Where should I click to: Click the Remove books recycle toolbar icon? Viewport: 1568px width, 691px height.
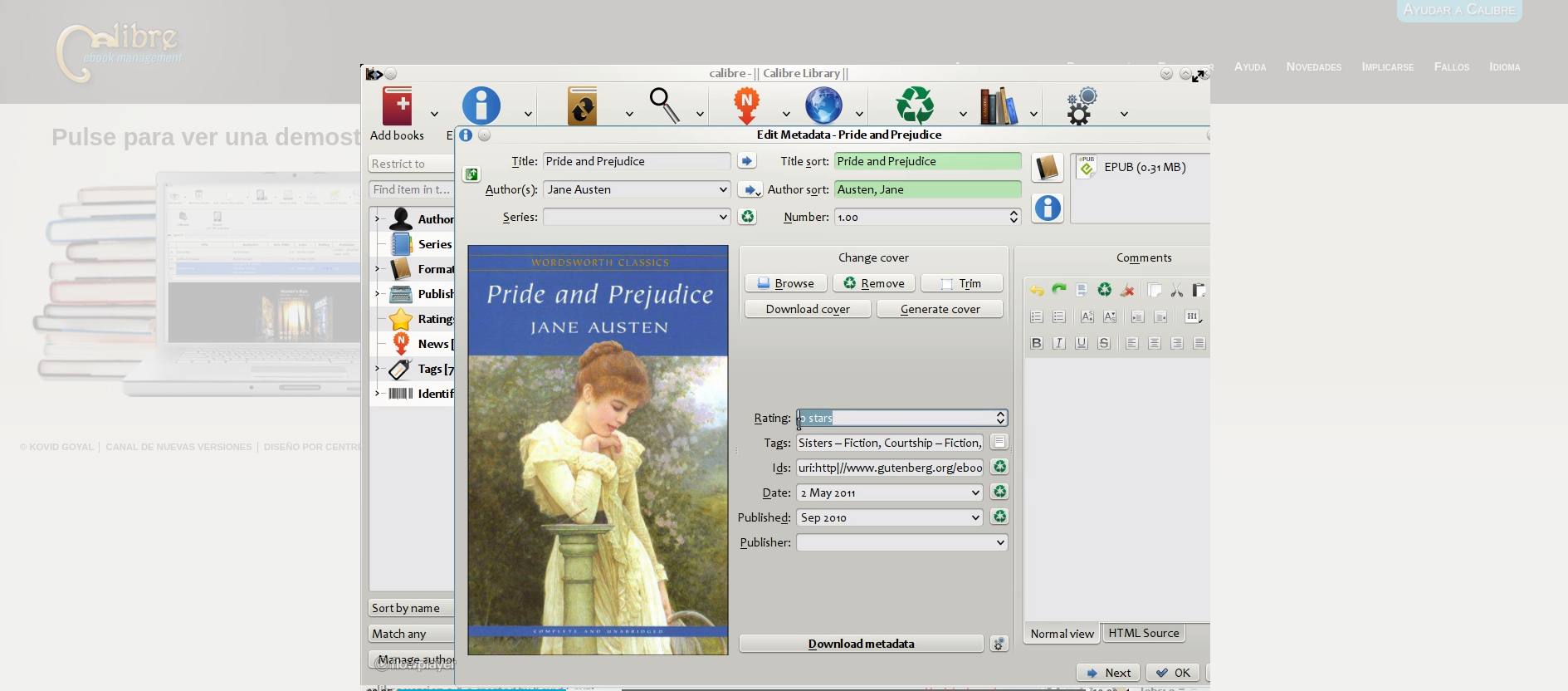[915, 106]
